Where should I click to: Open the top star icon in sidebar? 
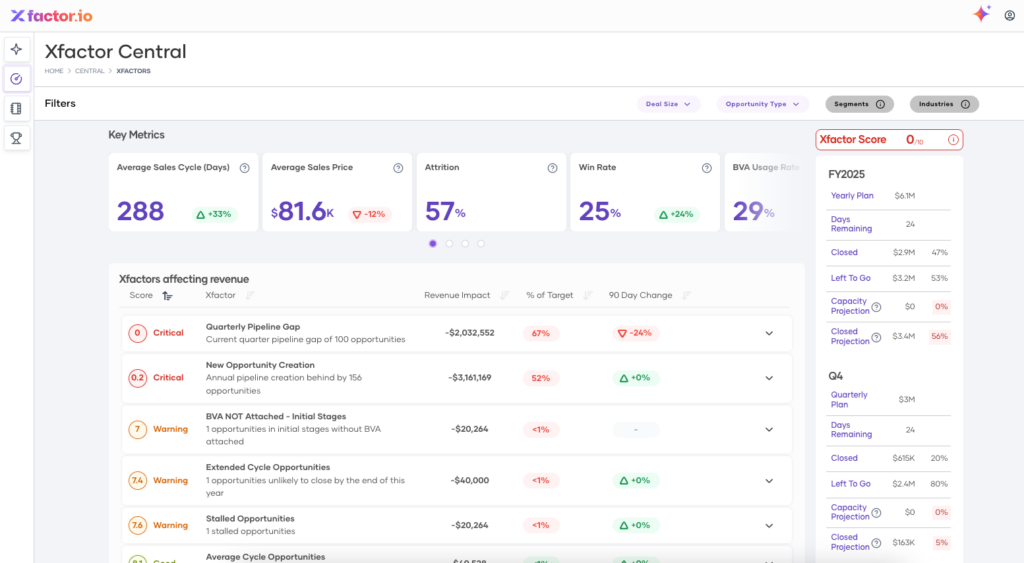(16, 49)
